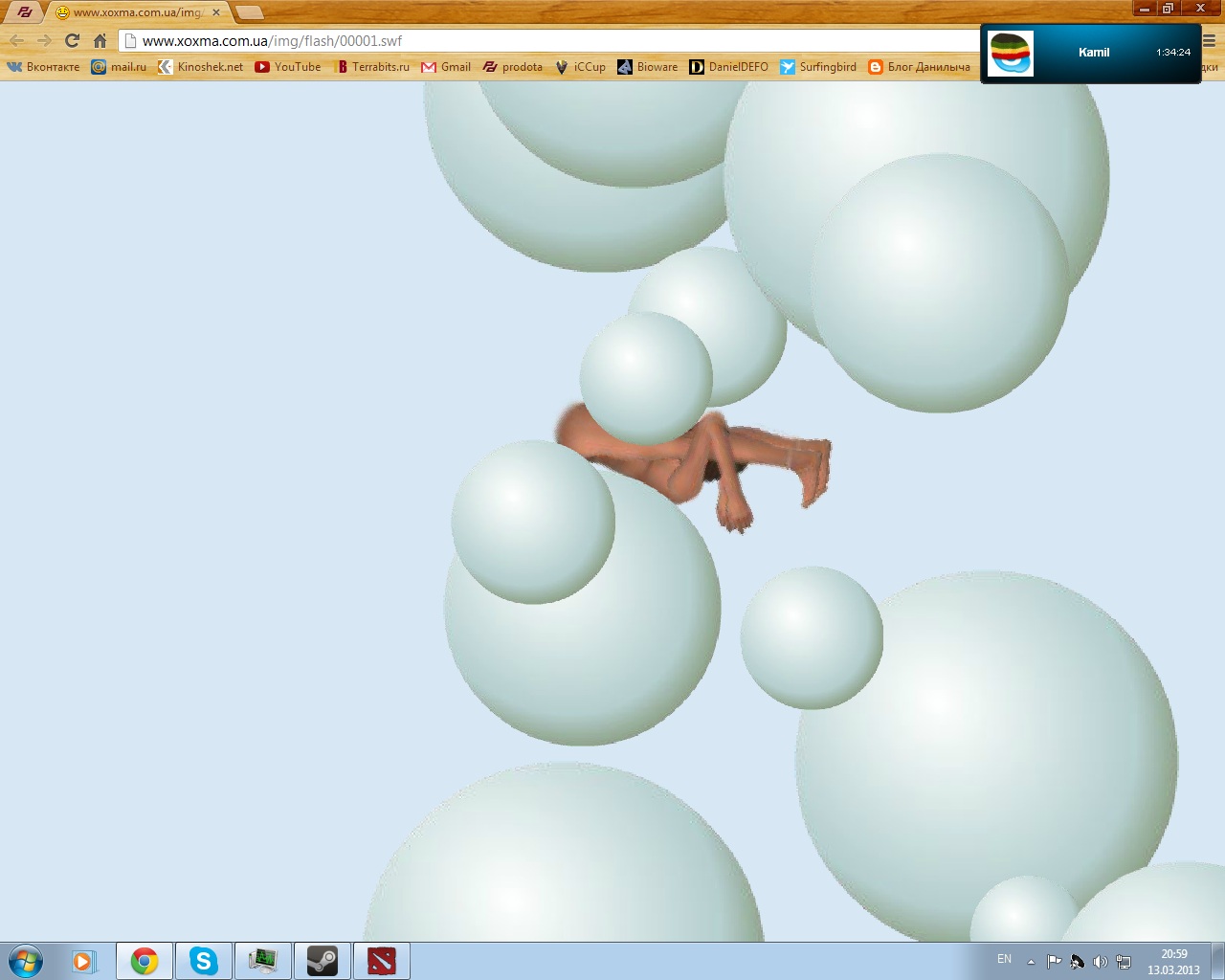Select the xoxma.com.ua browser tab

(x=134, y=12)
